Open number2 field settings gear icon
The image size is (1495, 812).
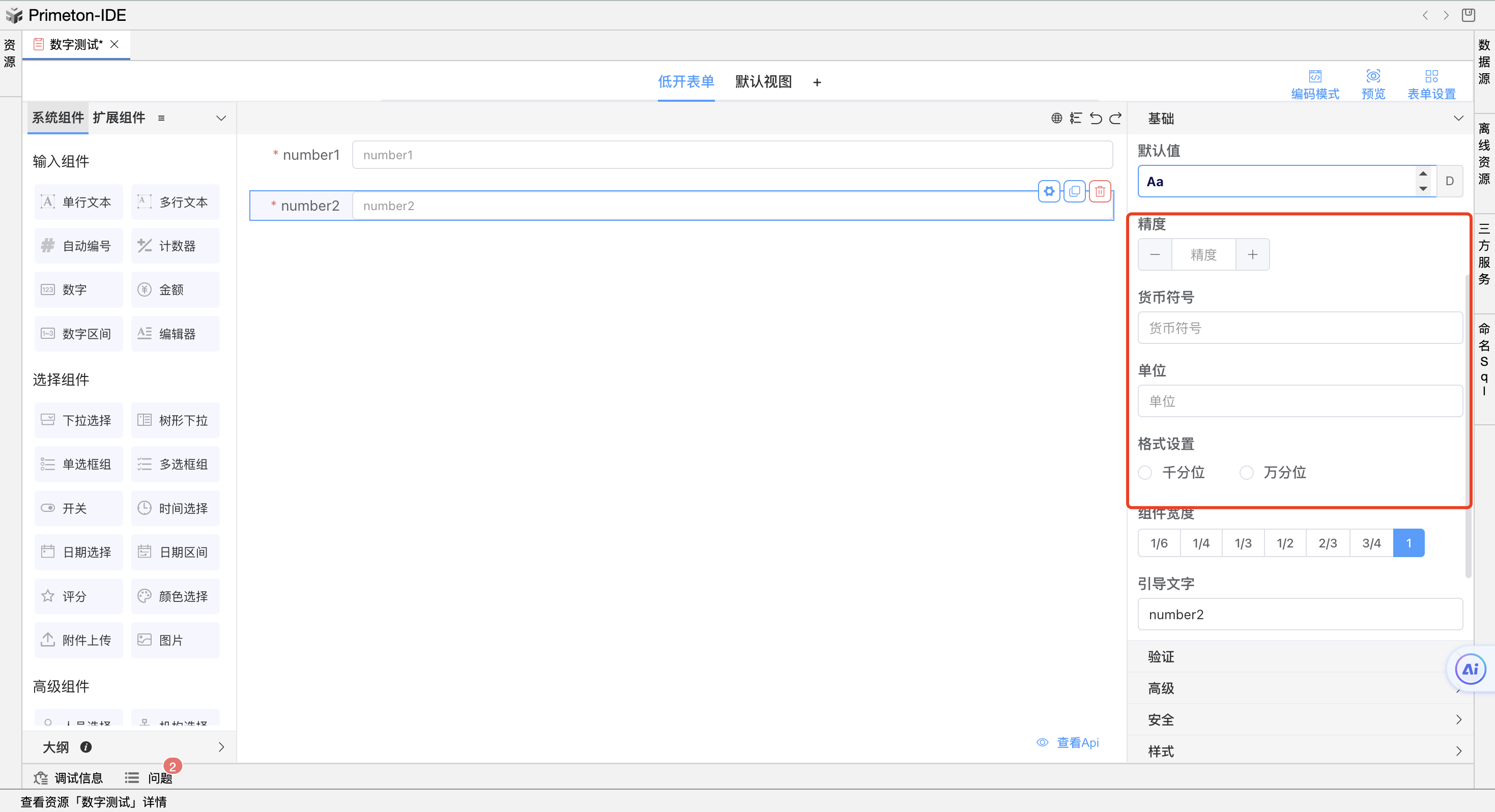click(x=1049, y=191)
